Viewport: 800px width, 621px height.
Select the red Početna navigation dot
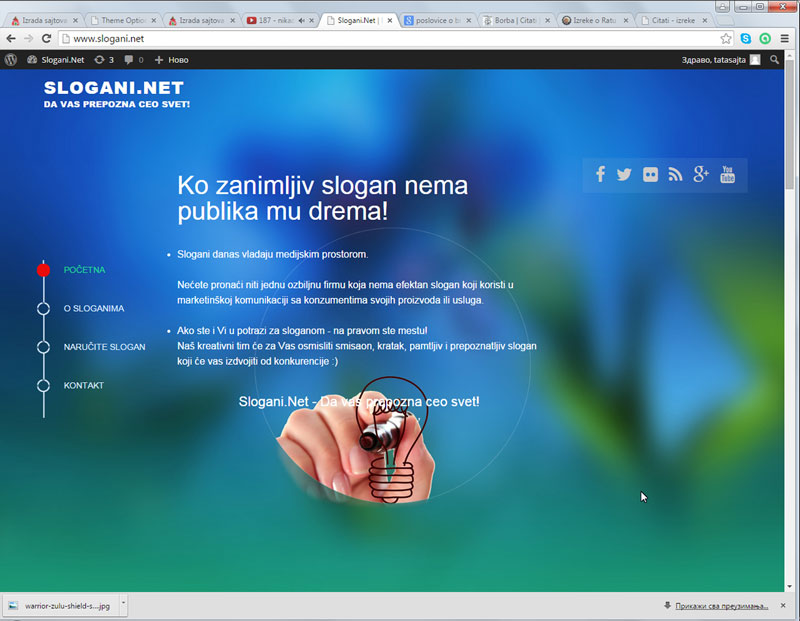pyautogui.click(x=43, y=270)
